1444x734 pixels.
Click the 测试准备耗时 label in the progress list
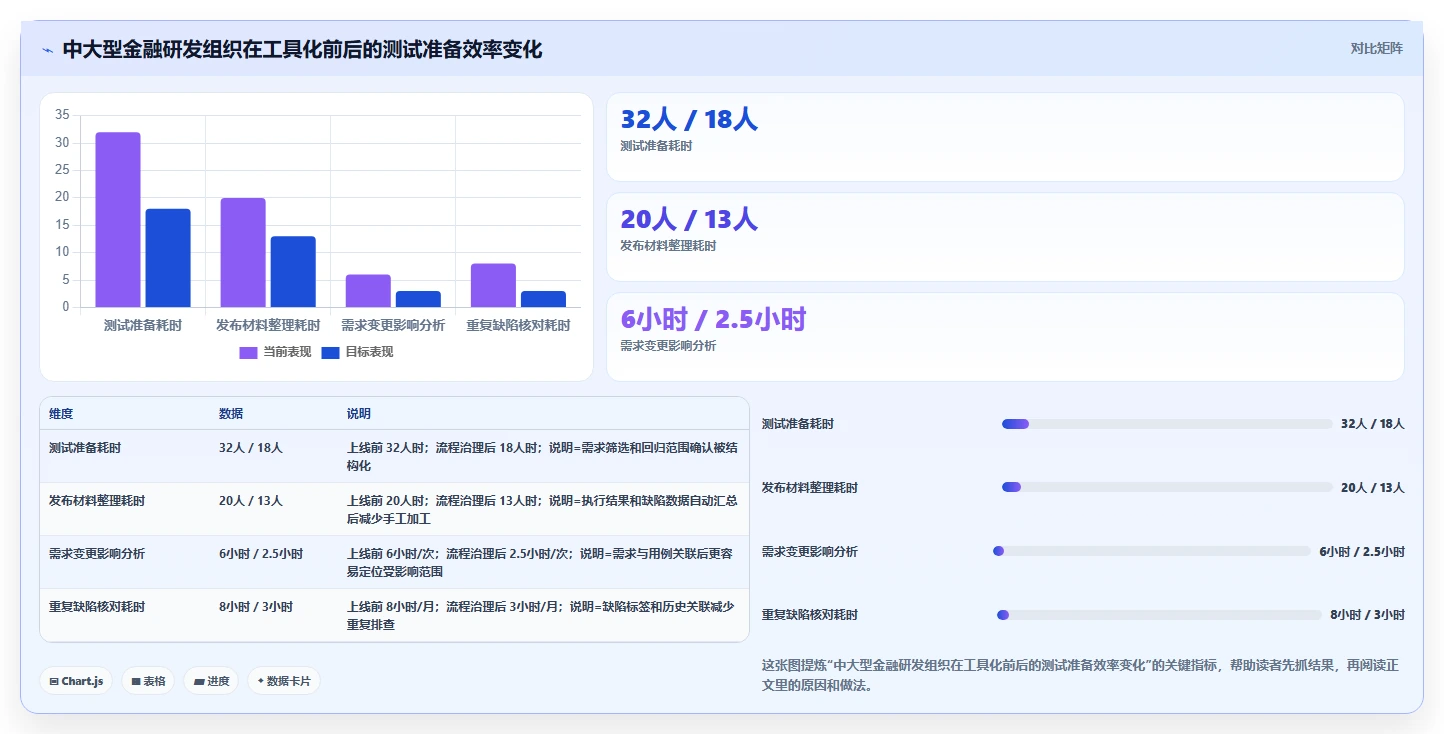pyautogui.click(x=798, y=424)
